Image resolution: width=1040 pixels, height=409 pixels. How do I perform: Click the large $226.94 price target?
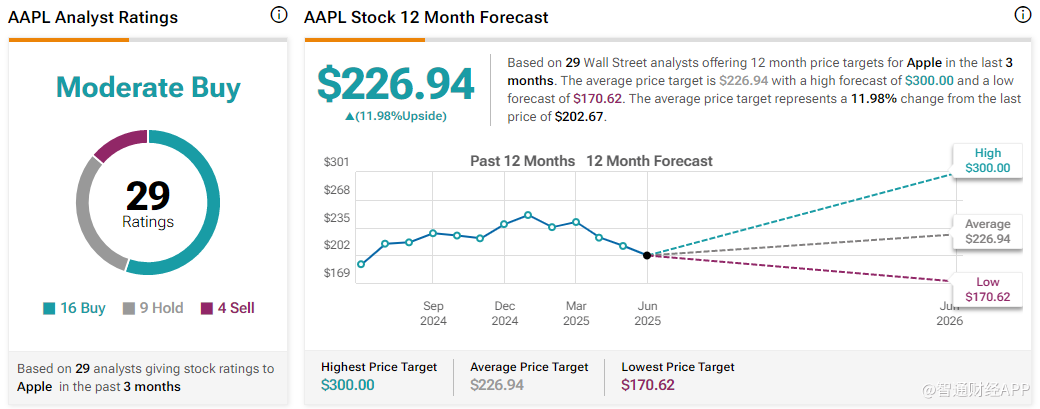396,85
